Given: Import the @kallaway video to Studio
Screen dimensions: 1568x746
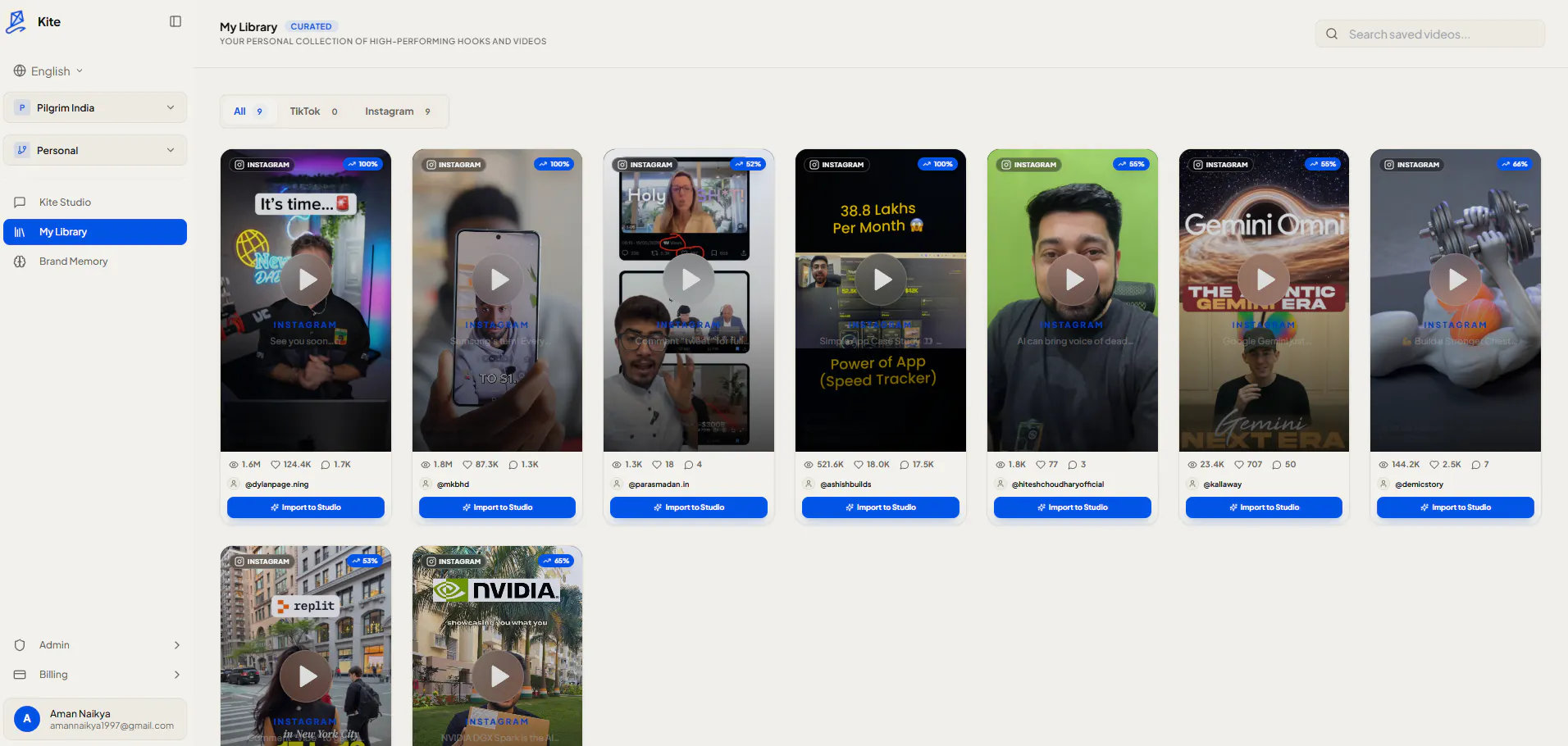Looking at the screenshot, I should click(x=1265, y=507).
